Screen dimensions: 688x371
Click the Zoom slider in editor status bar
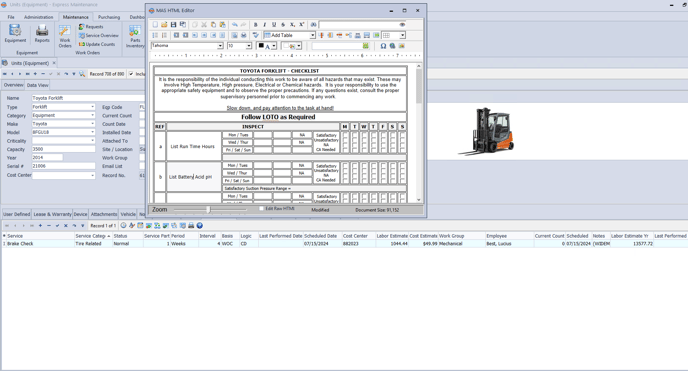coord(209,210)
